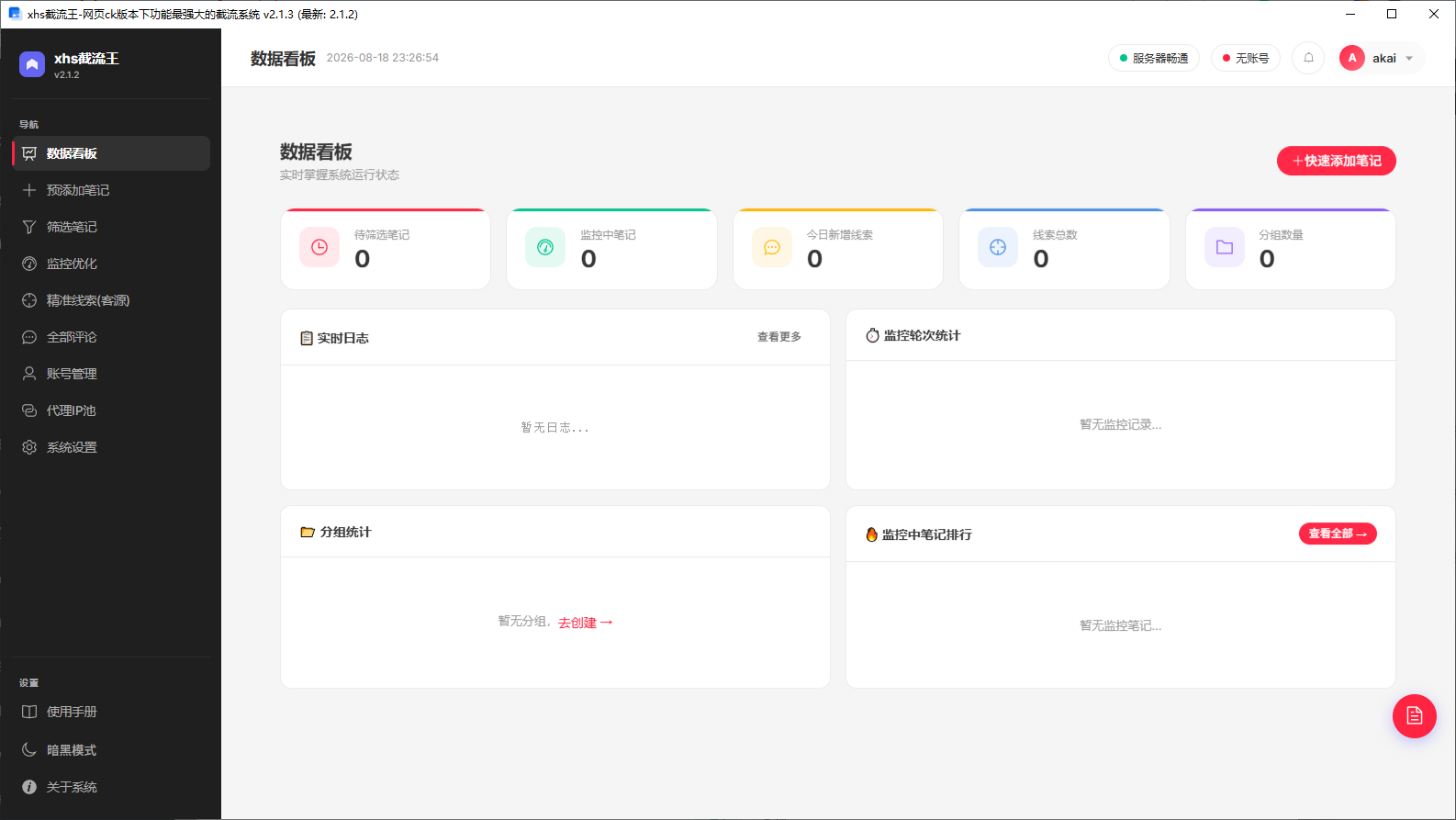This screenshot has height=820, width=1456.
Task: Click the 预添加笔记 plus icon
Action: click(29, 190)
